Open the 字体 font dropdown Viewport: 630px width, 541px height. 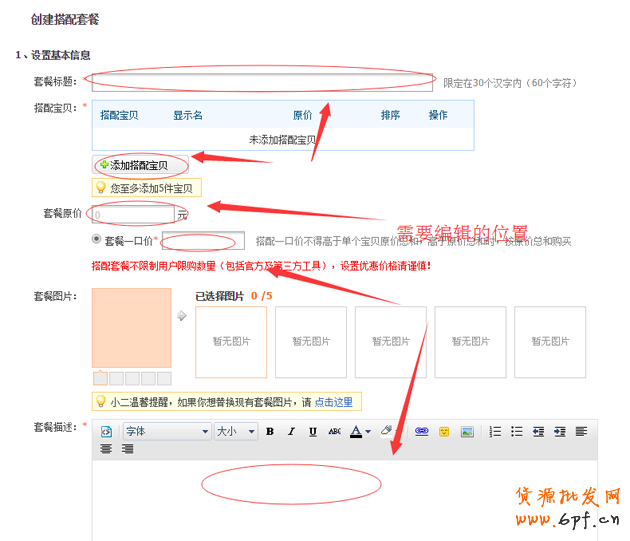[x=166, y=432]
